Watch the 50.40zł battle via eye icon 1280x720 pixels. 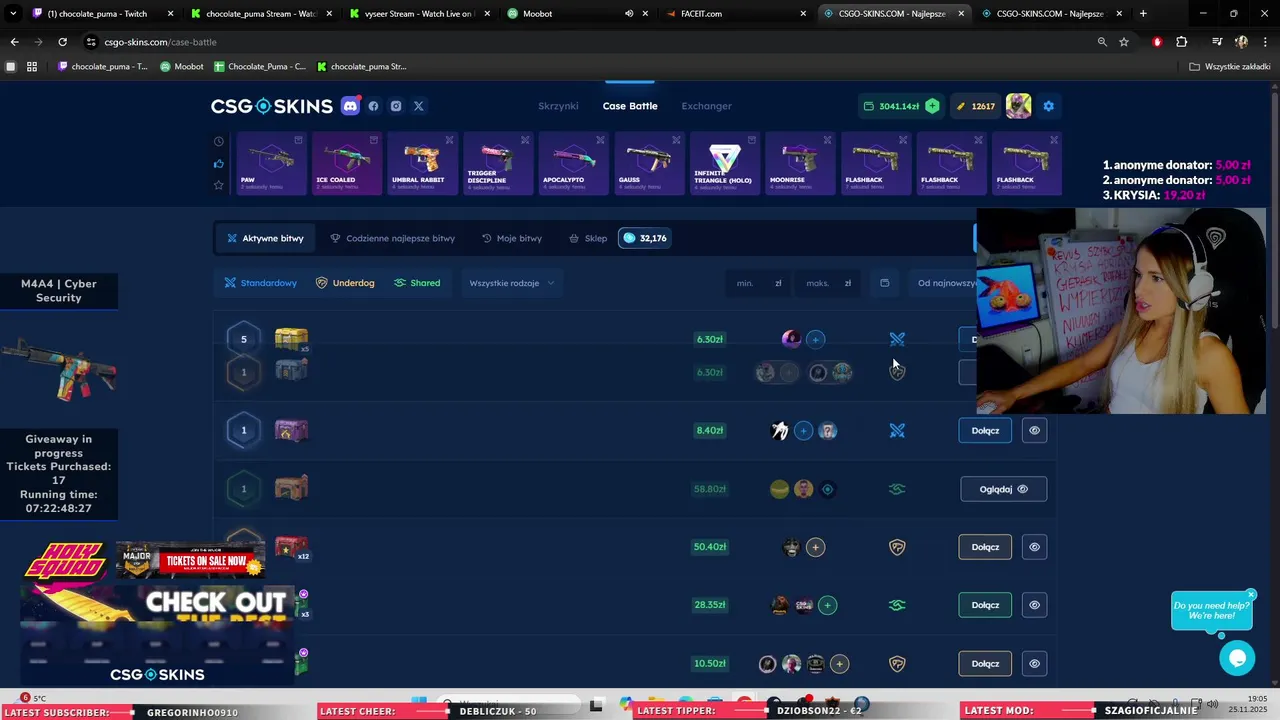pyautogui.click(x=1035, y=547)
